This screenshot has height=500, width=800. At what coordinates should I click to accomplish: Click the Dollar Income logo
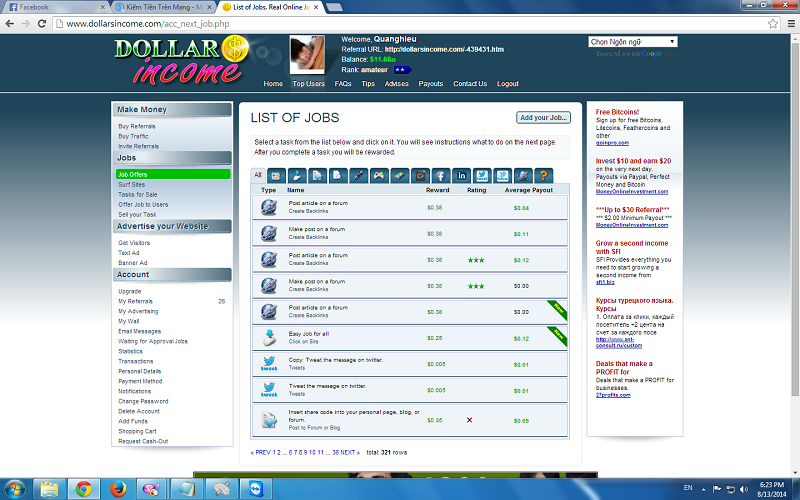[x=181, y=60]
